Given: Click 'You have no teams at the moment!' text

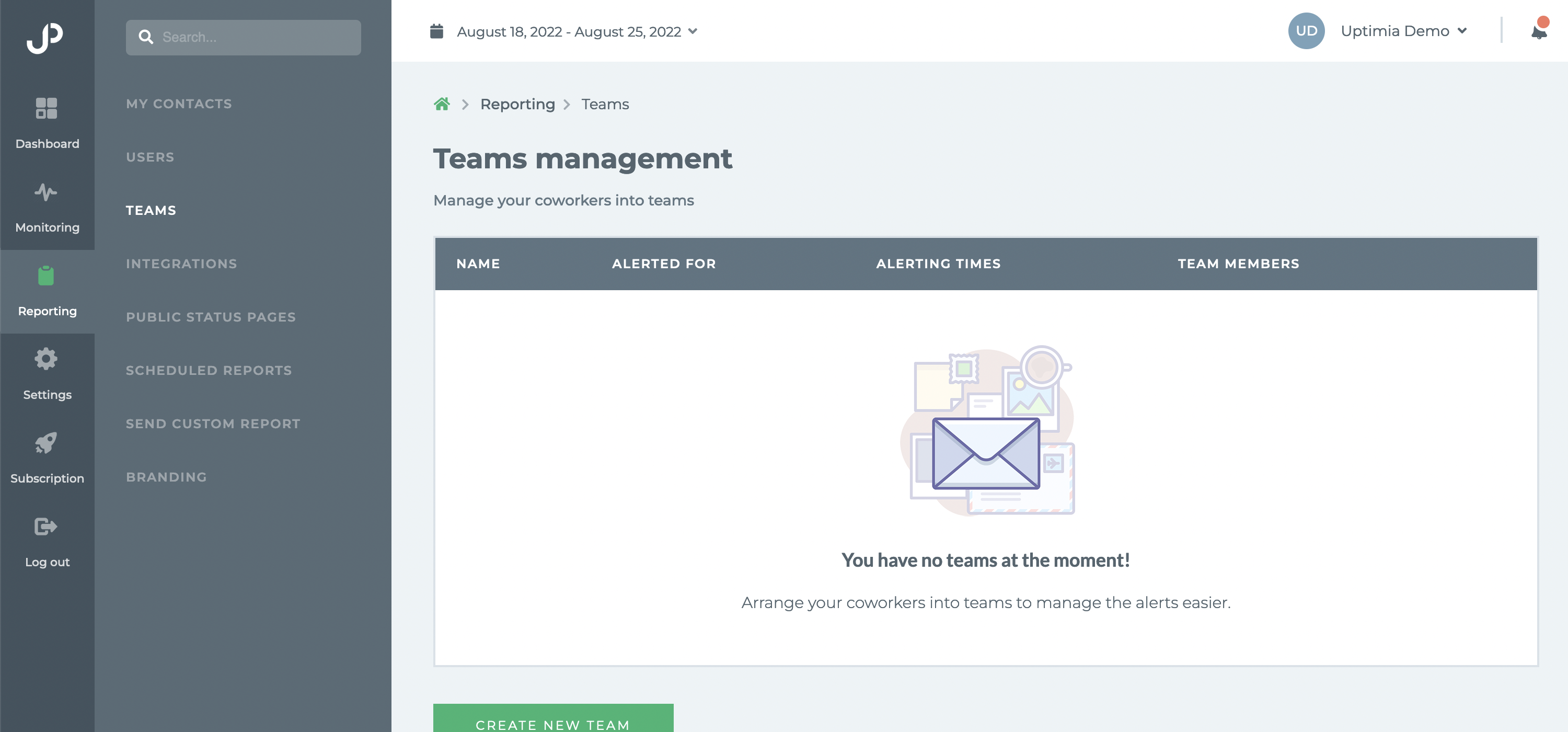Looking at the screenshot, I should click(x=985, y=561).
